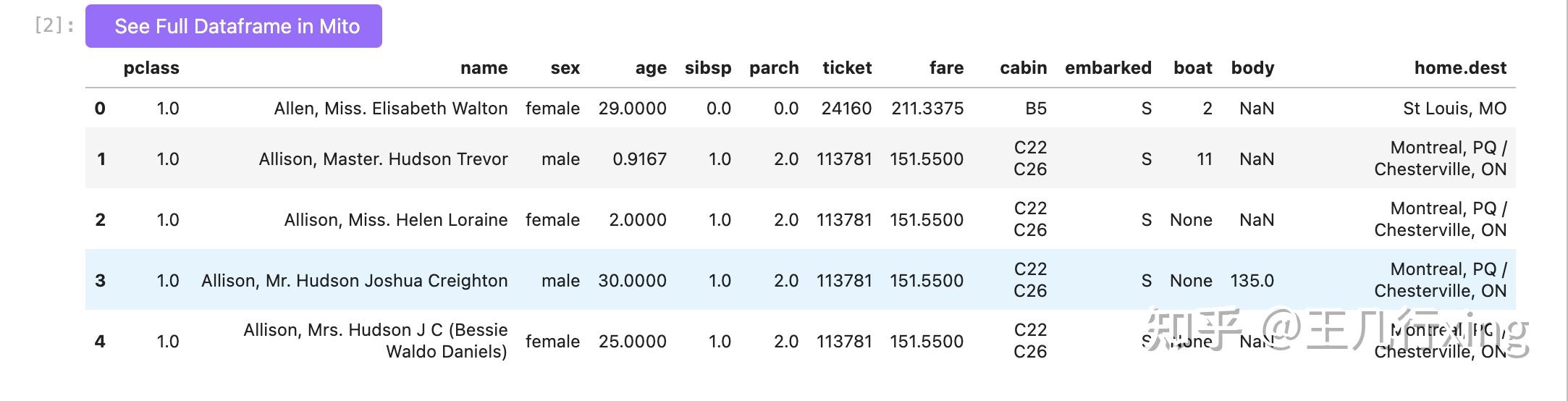Click the home.dest column header
This screenshot has height=401, width=1568.
click(1459, 68)
